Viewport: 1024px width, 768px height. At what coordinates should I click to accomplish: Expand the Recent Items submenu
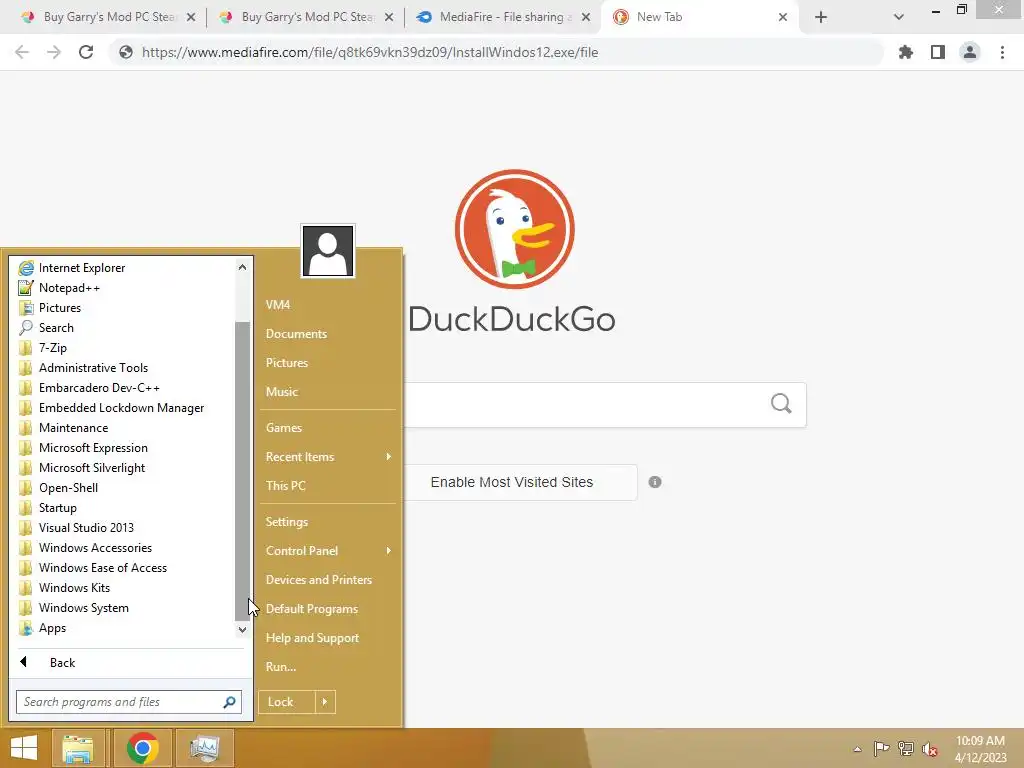pos(328,457)
